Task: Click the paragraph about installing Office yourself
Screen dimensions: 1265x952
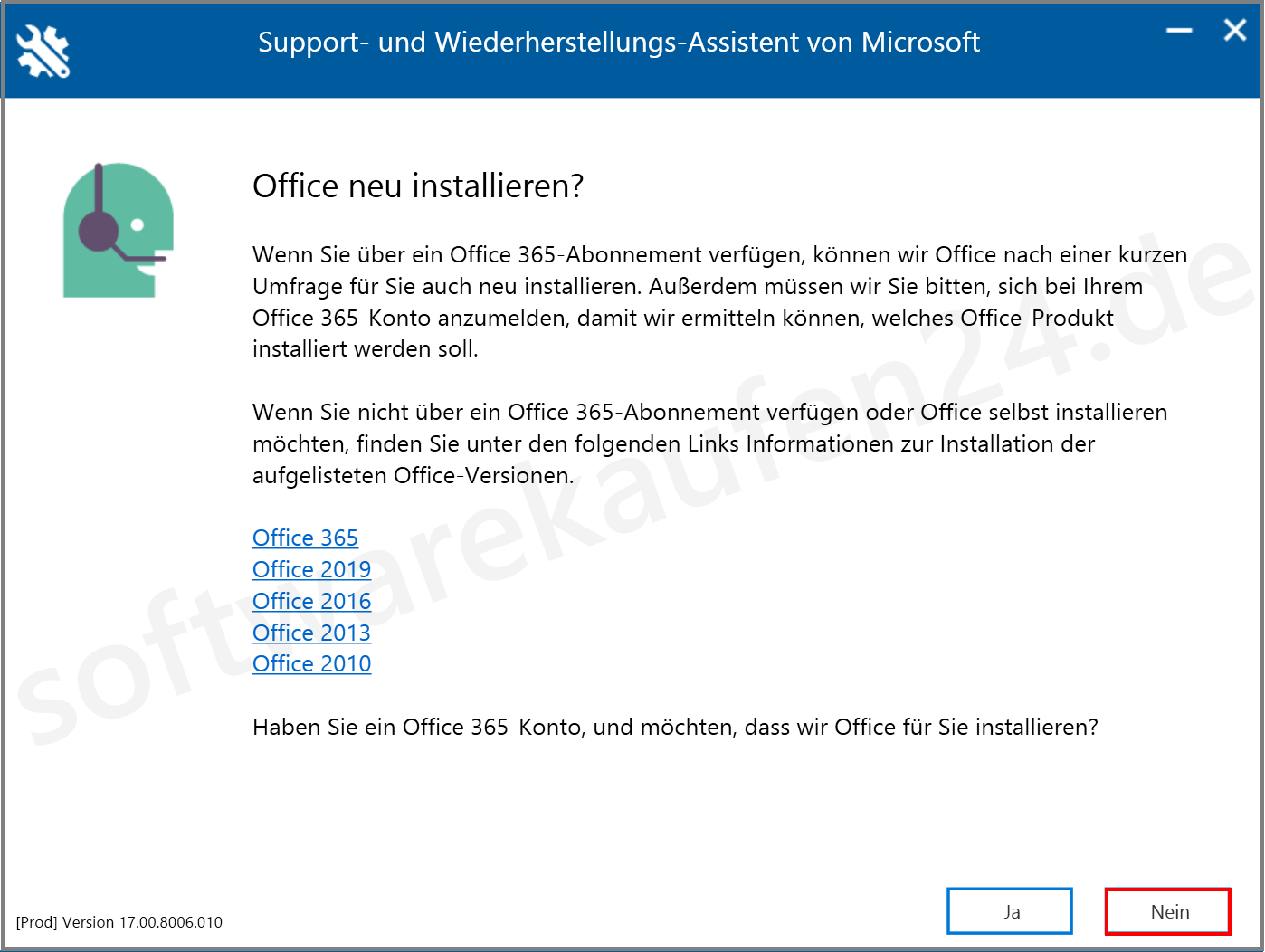Action: tap(633, 443)
